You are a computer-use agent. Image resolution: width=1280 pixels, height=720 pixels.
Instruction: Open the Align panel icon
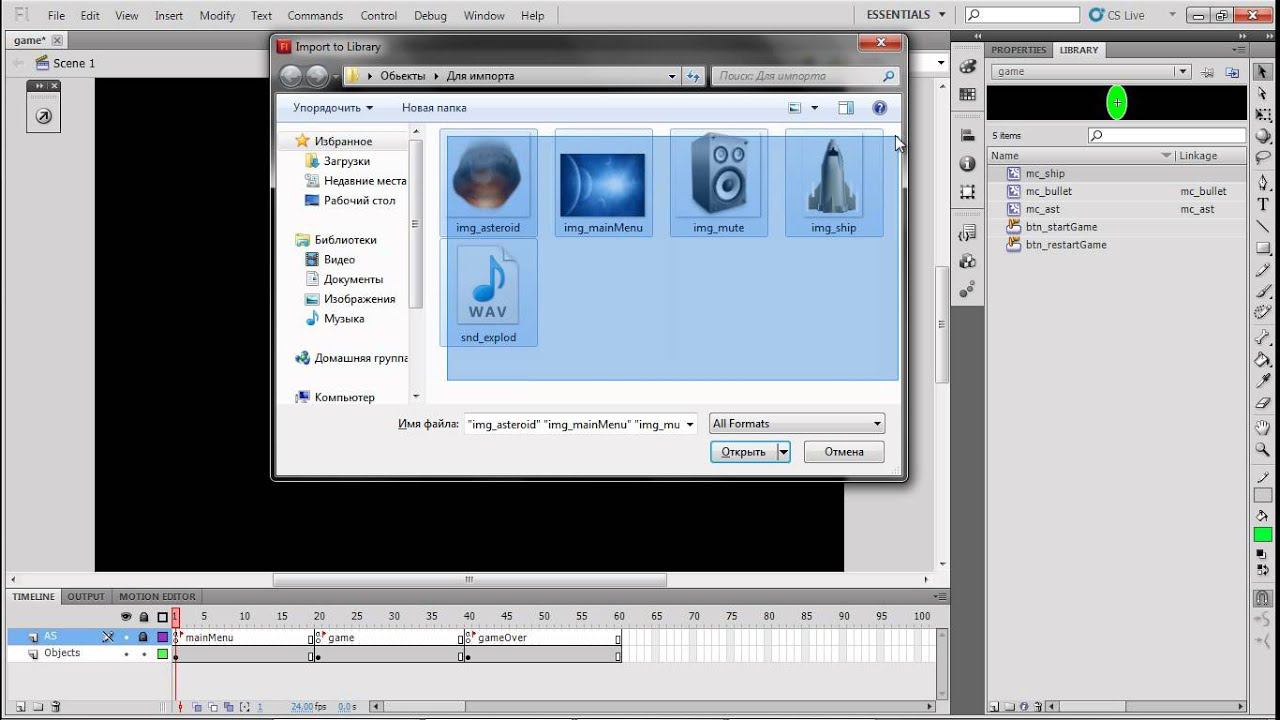coord(967,135)
